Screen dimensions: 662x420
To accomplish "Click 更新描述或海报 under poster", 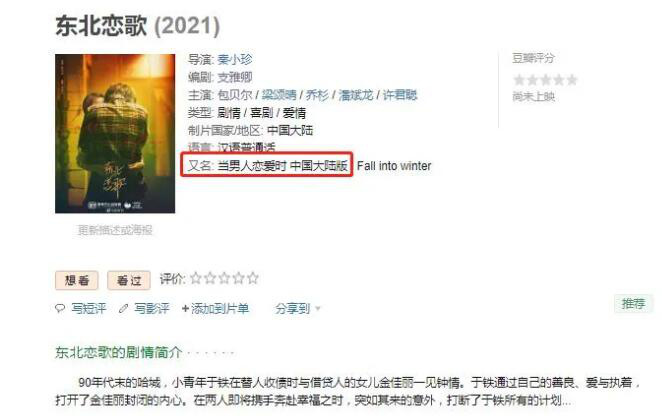I will [x=115, y=230].
